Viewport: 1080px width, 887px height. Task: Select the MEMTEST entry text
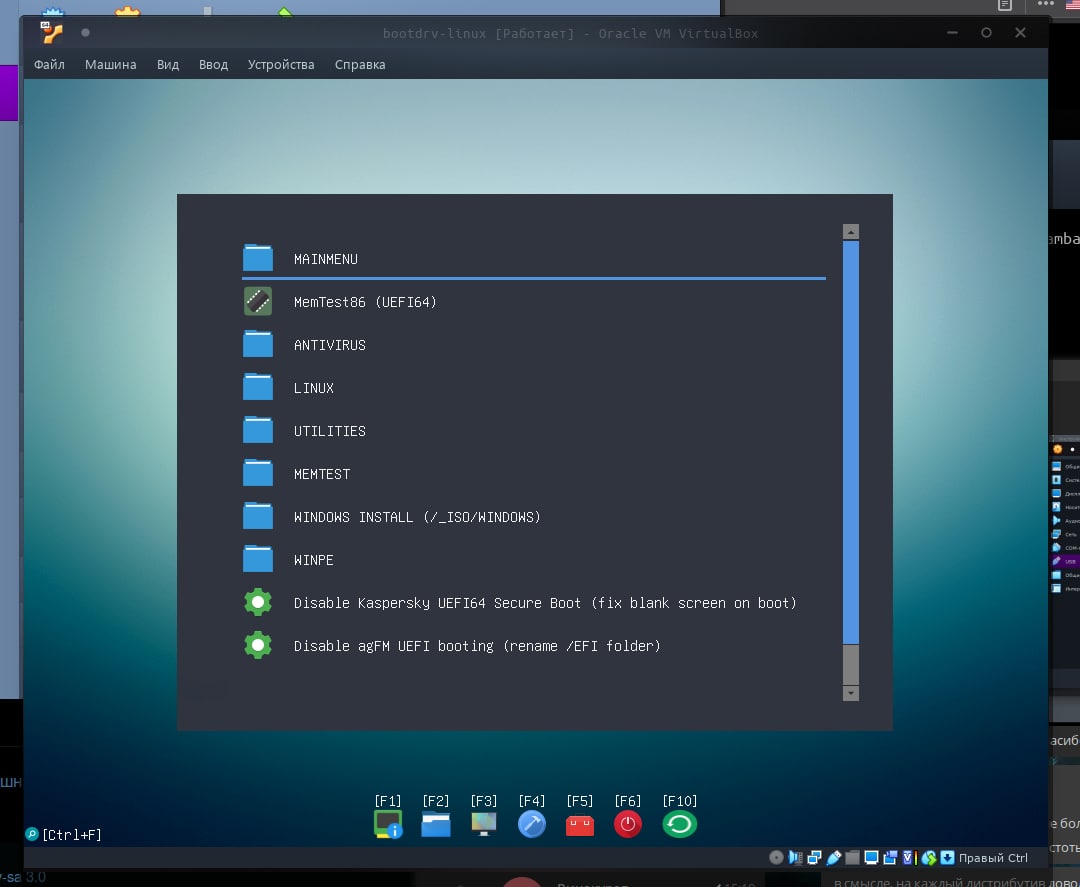322,474
